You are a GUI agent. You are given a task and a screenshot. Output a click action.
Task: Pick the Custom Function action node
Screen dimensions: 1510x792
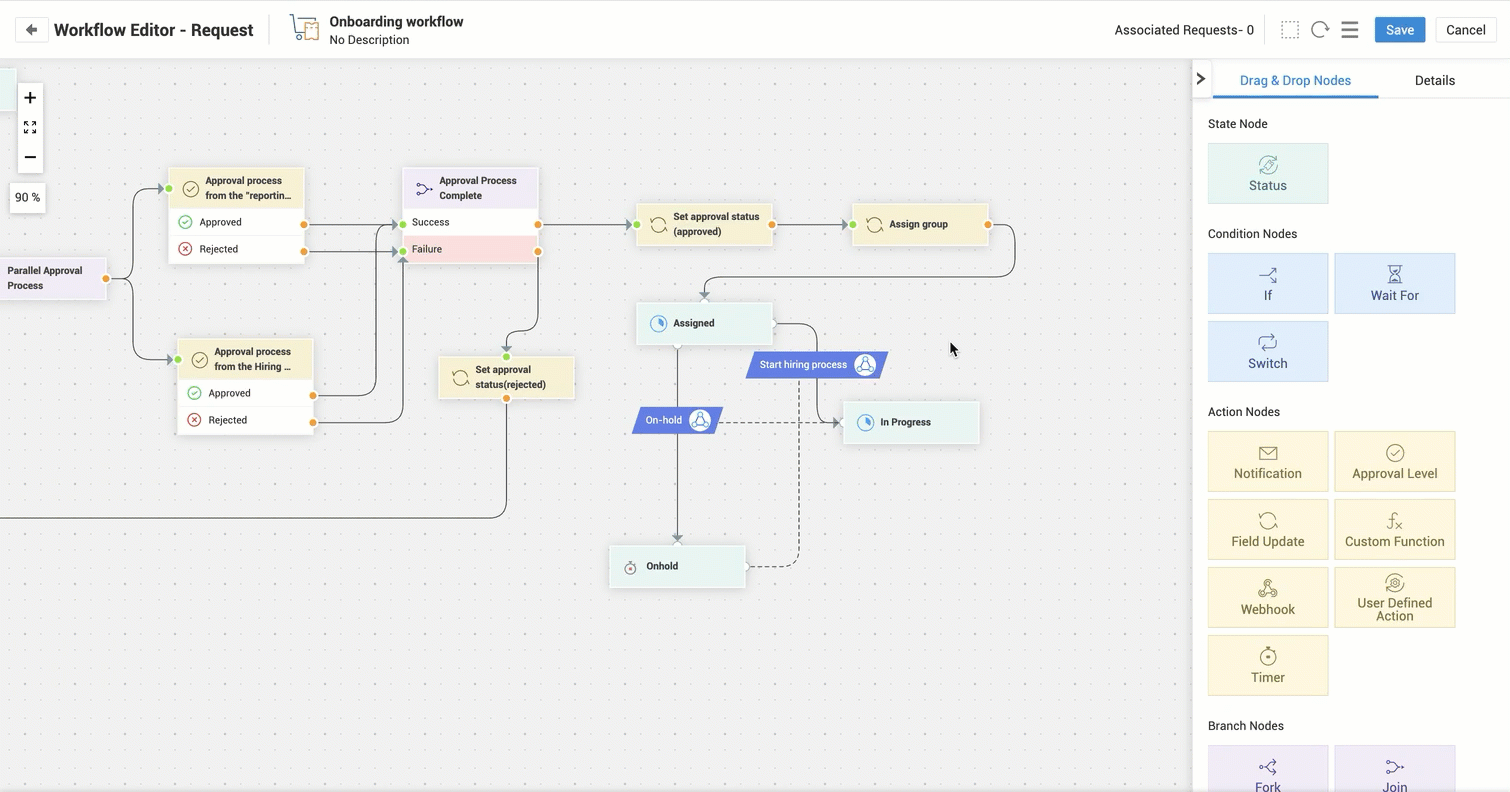coord(1395,529)
